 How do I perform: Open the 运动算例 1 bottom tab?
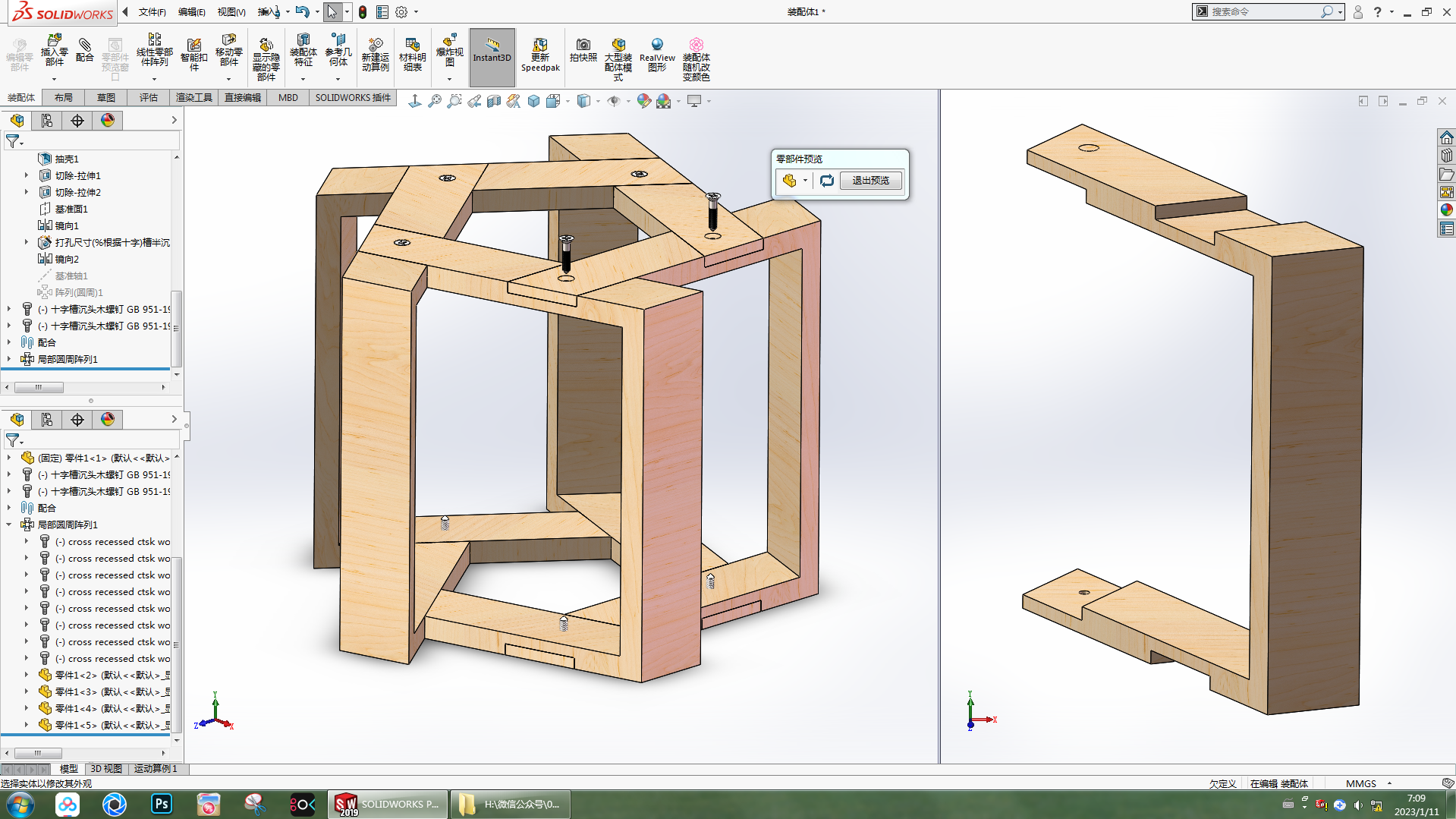(156, 769)
